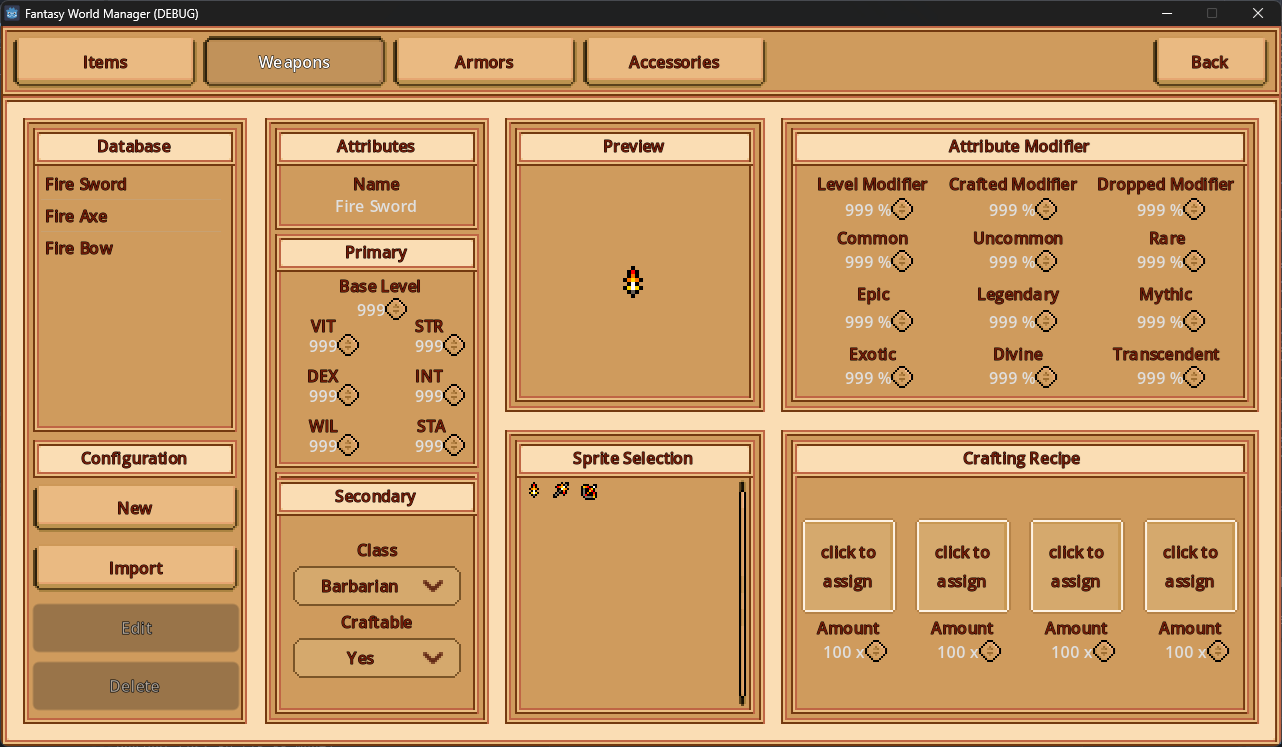Select the fire sword sprite in Sprite Selection

pyautogui.click(x=534, y=490)
